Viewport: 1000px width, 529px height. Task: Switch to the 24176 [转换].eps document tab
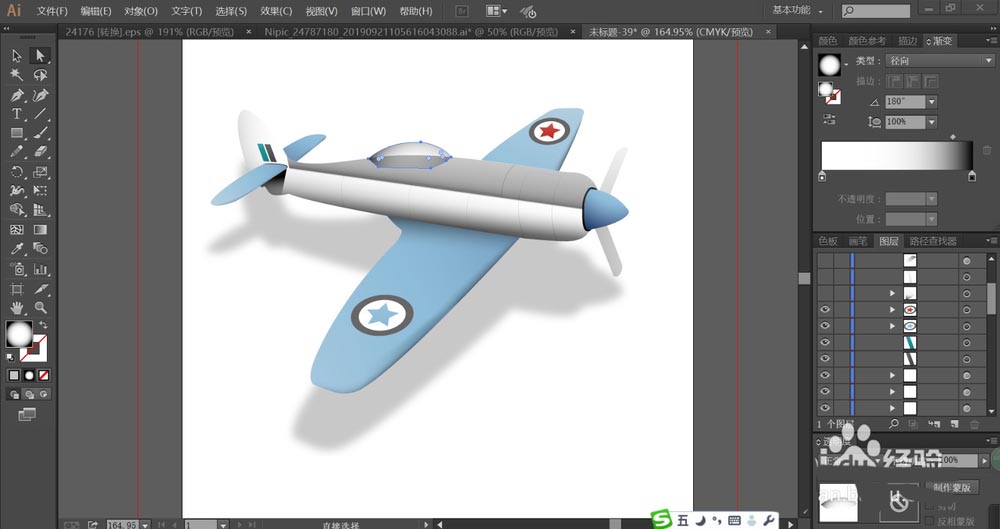[x=149, y=32]
